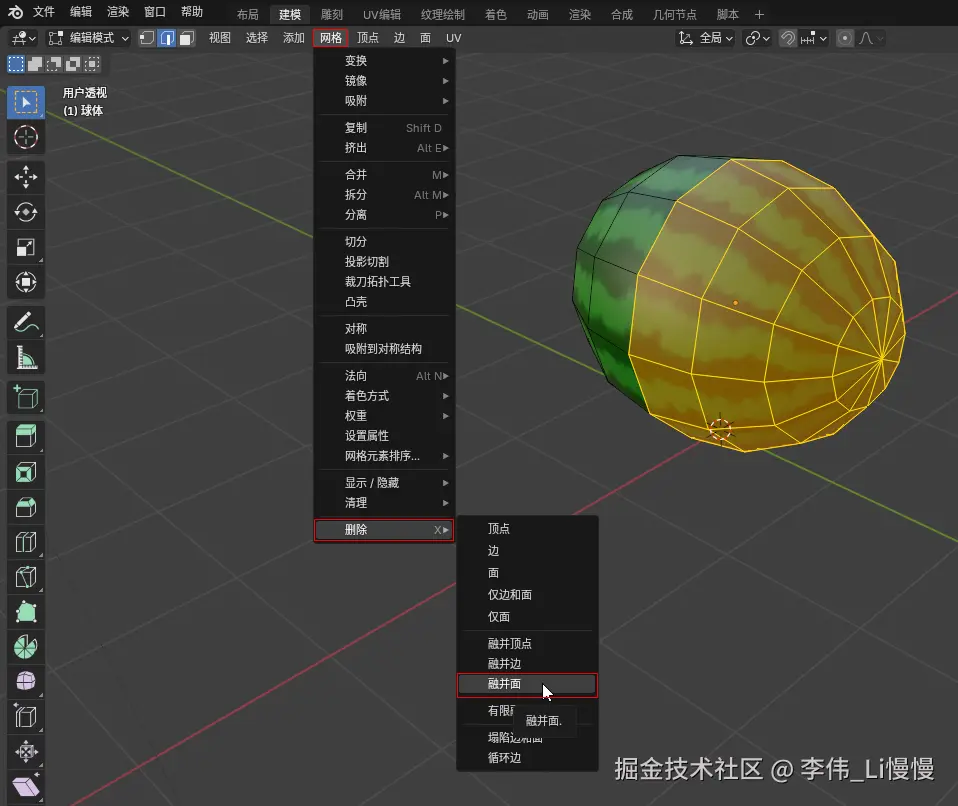Select the Poly Build tool
The height and width of the screenshot is (806, 958).
coord(26,612)
